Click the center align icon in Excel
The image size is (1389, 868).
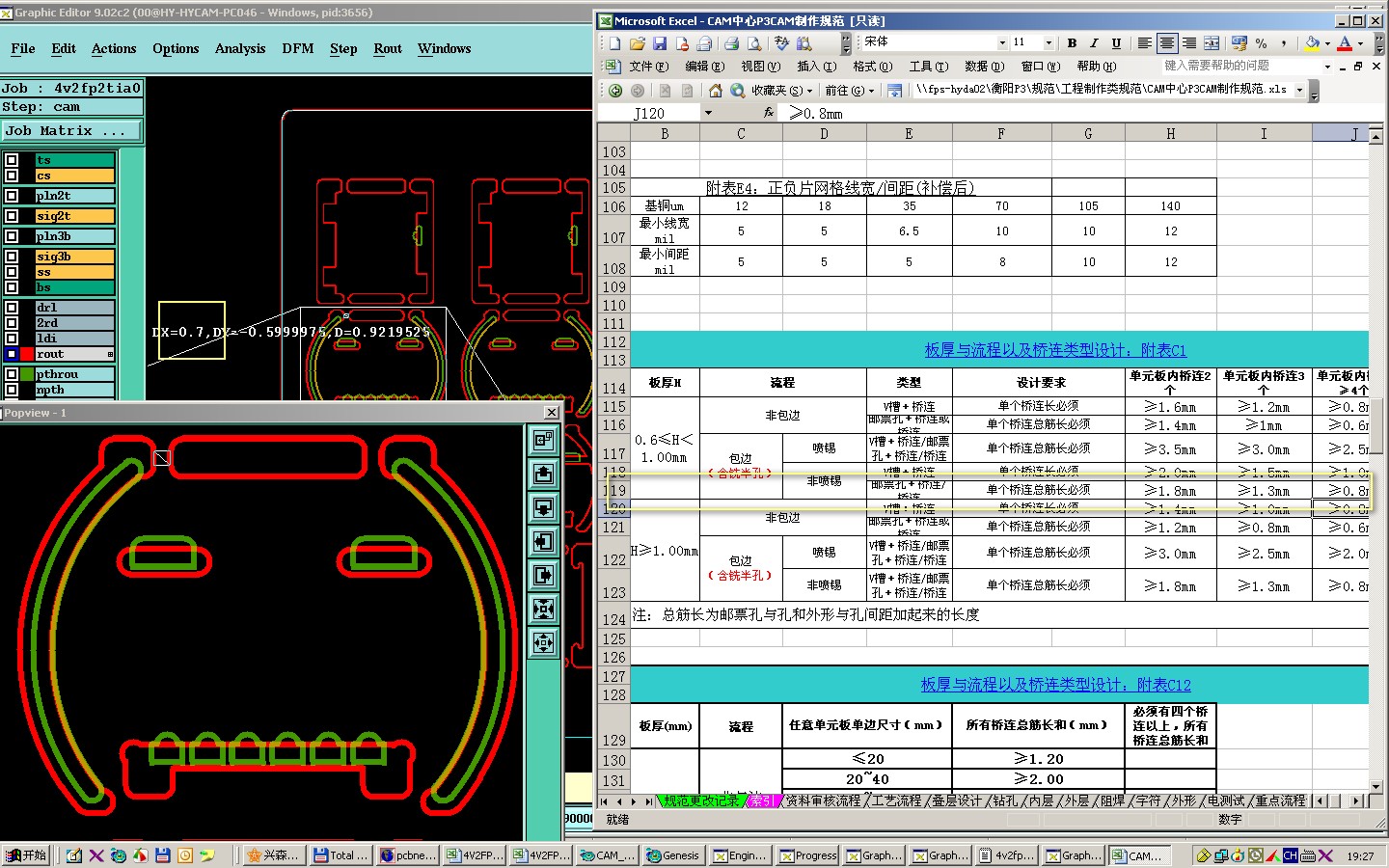[x=1167, y=43]
